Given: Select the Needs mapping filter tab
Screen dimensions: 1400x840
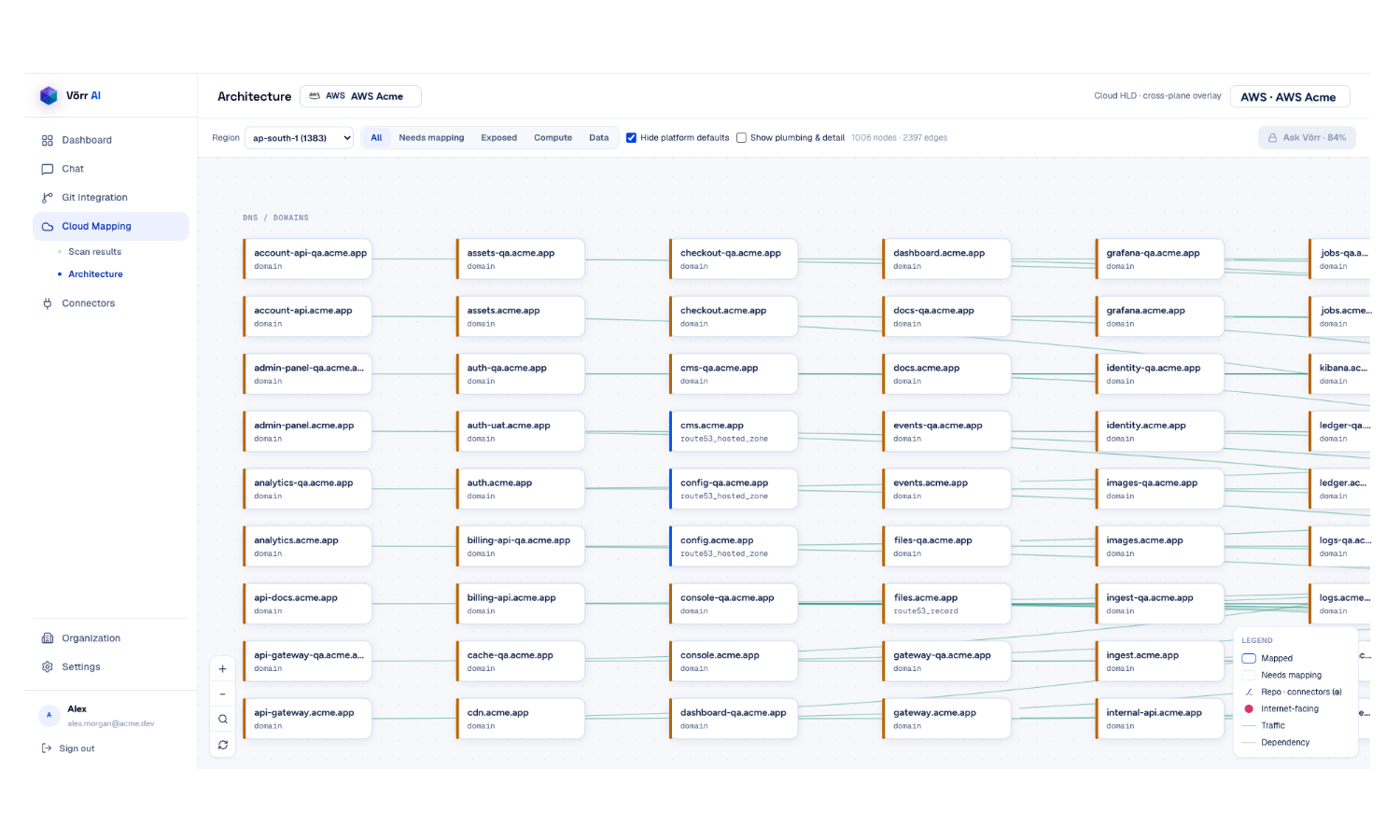Looking at the screenshot, I should [431, 138].
